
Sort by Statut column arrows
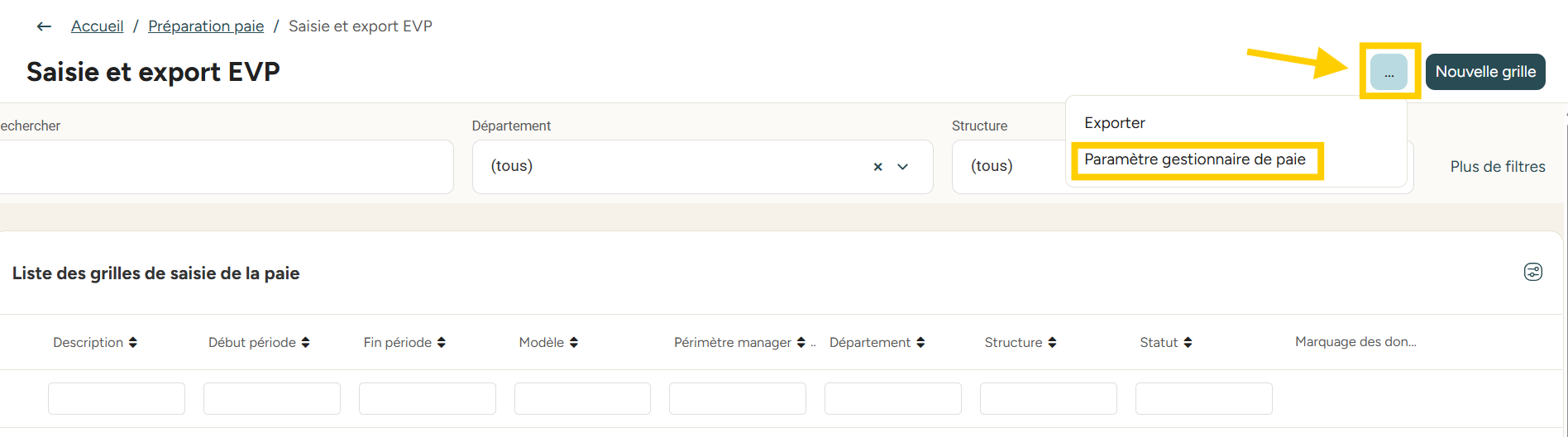coord(1188,342)
